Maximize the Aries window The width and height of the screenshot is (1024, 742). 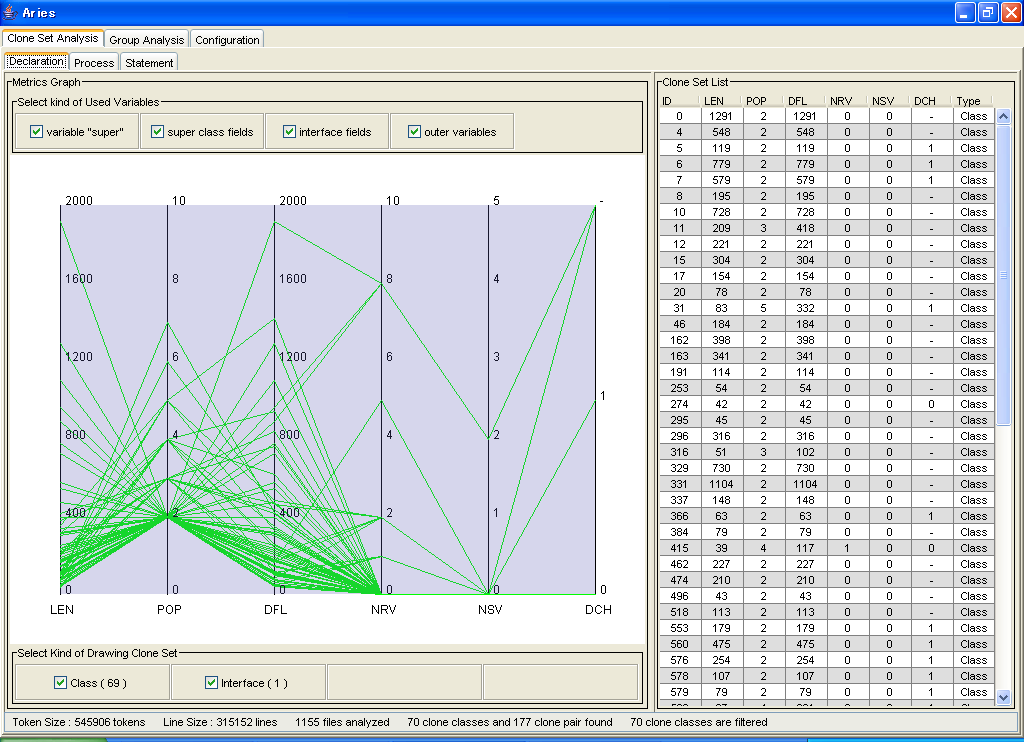point(987,13)
